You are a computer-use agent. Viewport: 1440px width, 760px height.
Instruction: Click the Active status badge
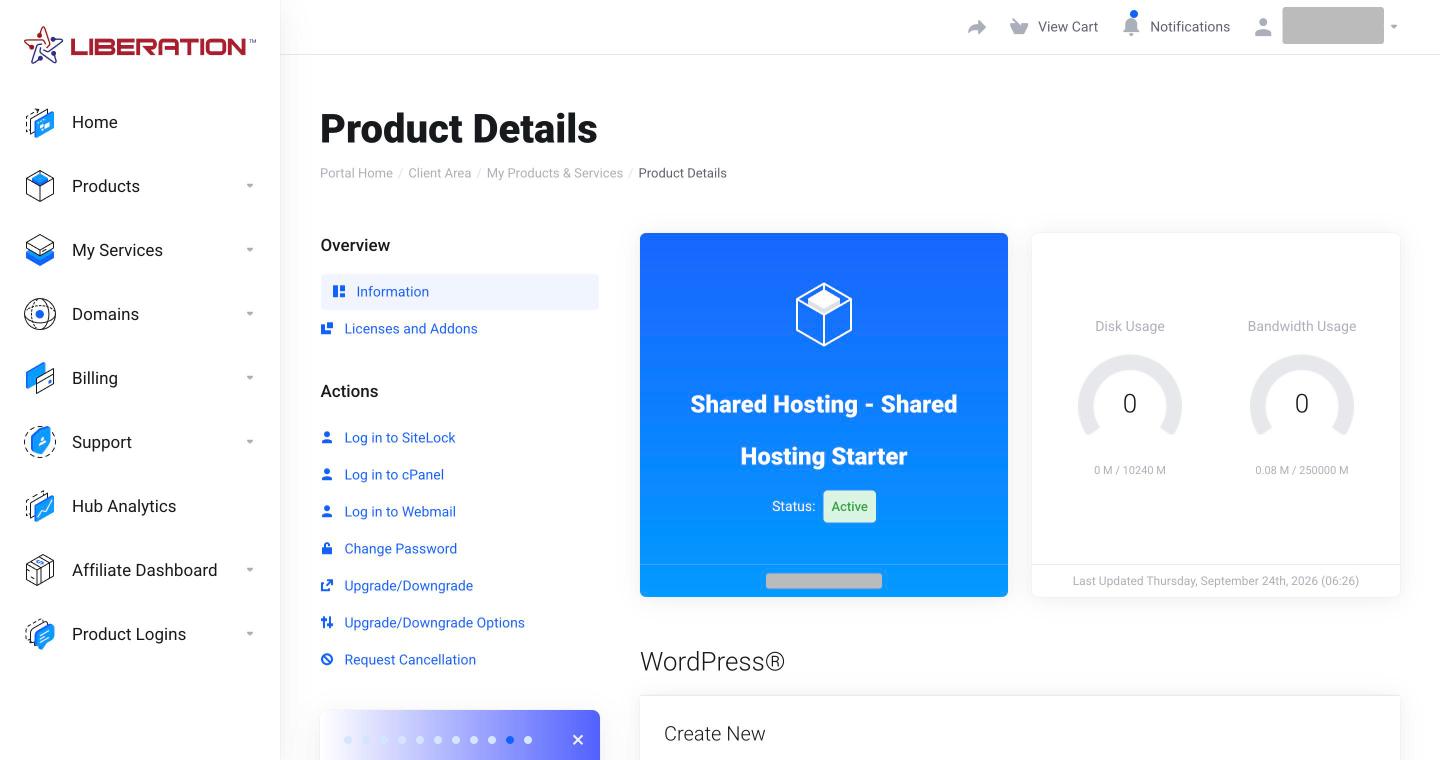[850, 506]
